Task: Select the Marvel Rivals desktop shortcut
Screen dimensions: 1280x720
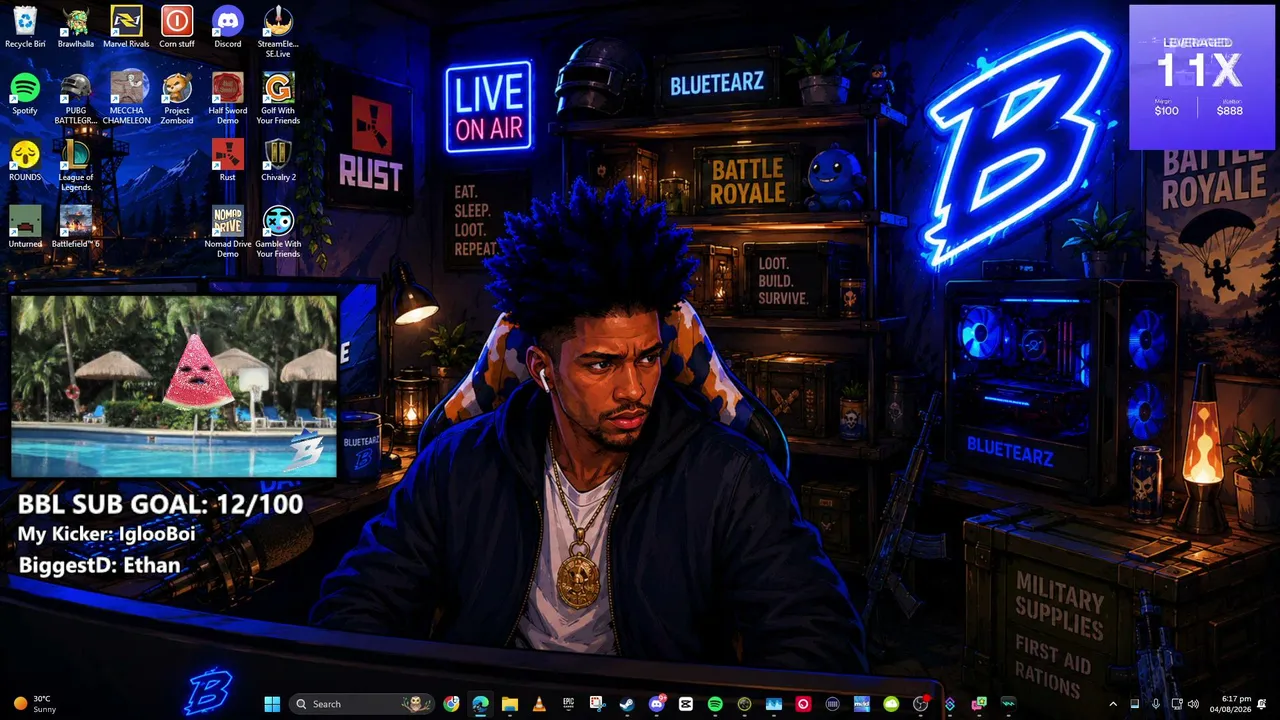Action: (x=126, y=27)
